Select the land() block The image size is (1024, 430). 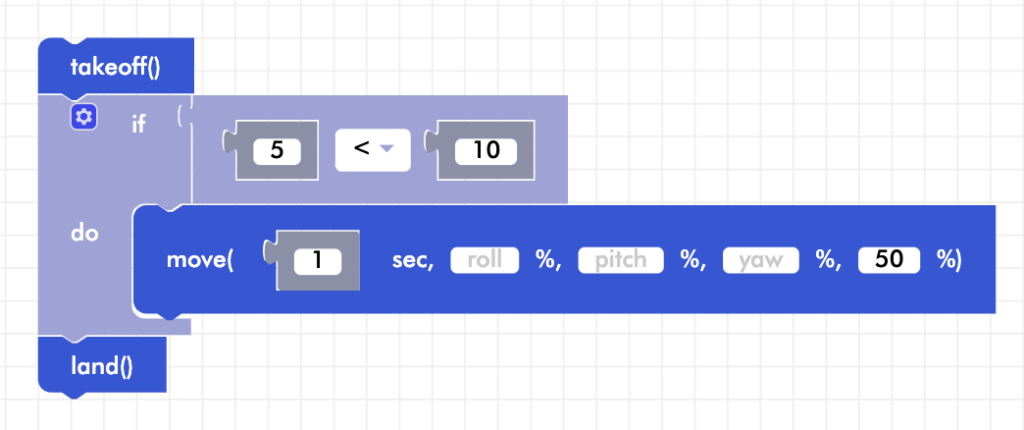pyautogui.click(x=102, y=366)
